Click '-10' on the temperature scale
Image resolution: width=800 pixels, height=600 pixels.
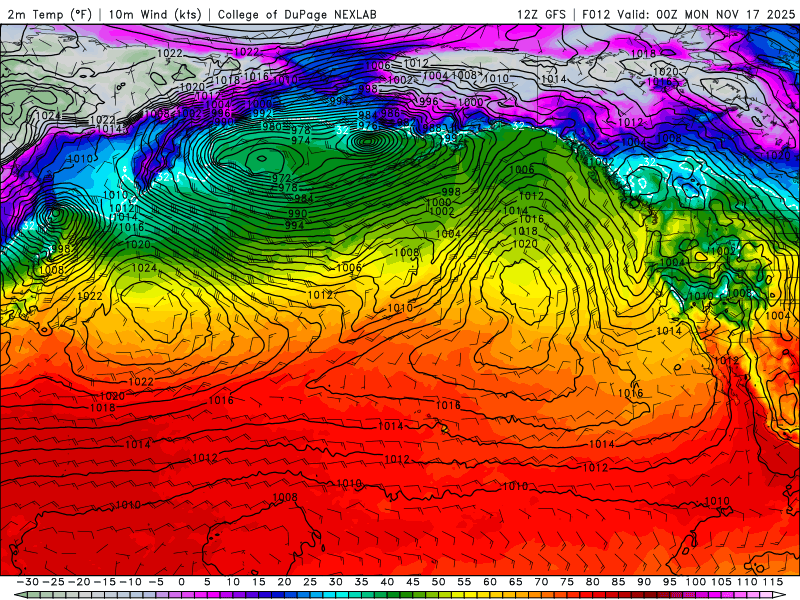click(130, 582)
